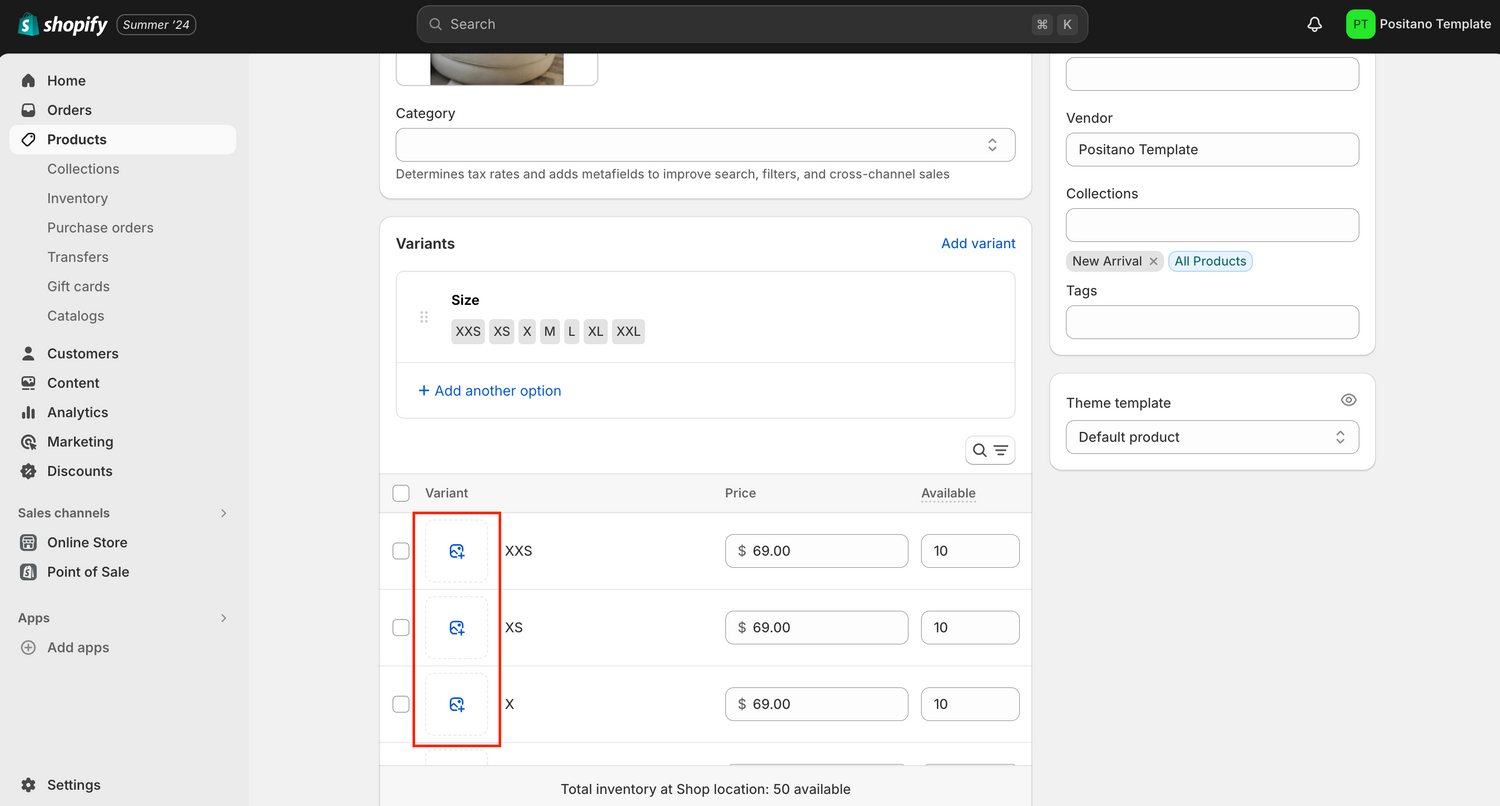The width and height of the screenshot is (1500, 806).
Task: Click the notifications bell icon
Action: 1314,24
